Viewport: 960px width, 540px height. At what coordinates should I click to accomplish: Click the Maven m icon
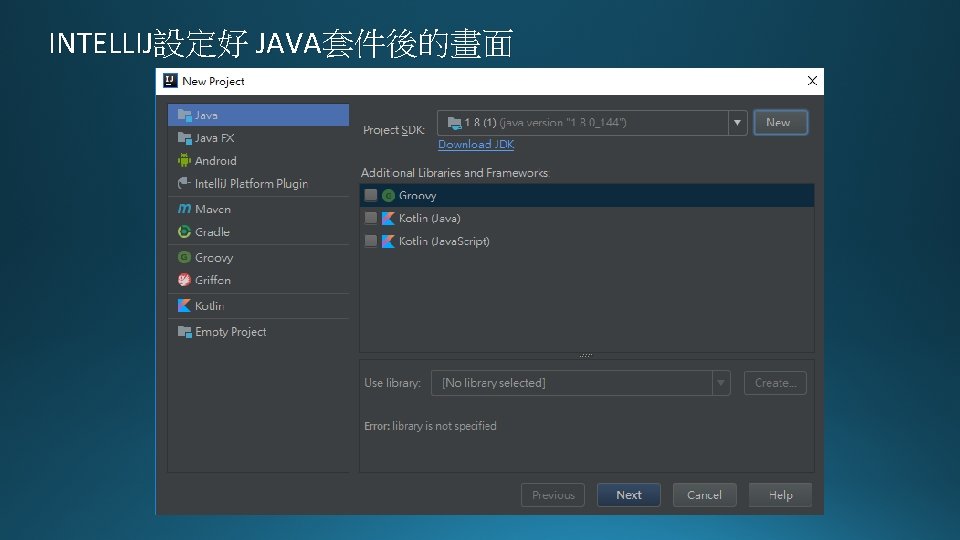[x=184, y=209]
